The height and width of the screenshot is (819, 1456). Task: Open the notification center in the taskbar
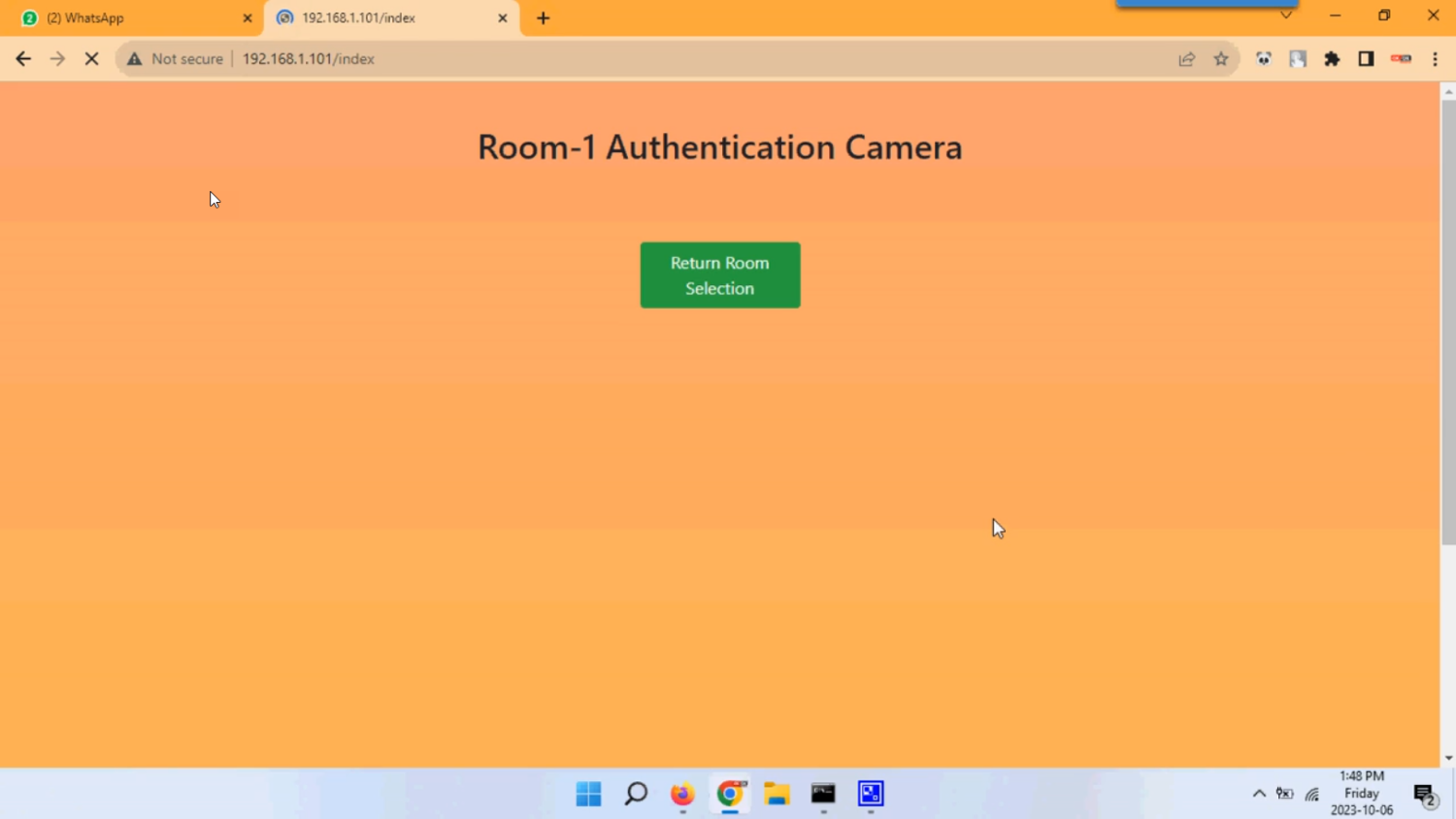(1424, 795)
